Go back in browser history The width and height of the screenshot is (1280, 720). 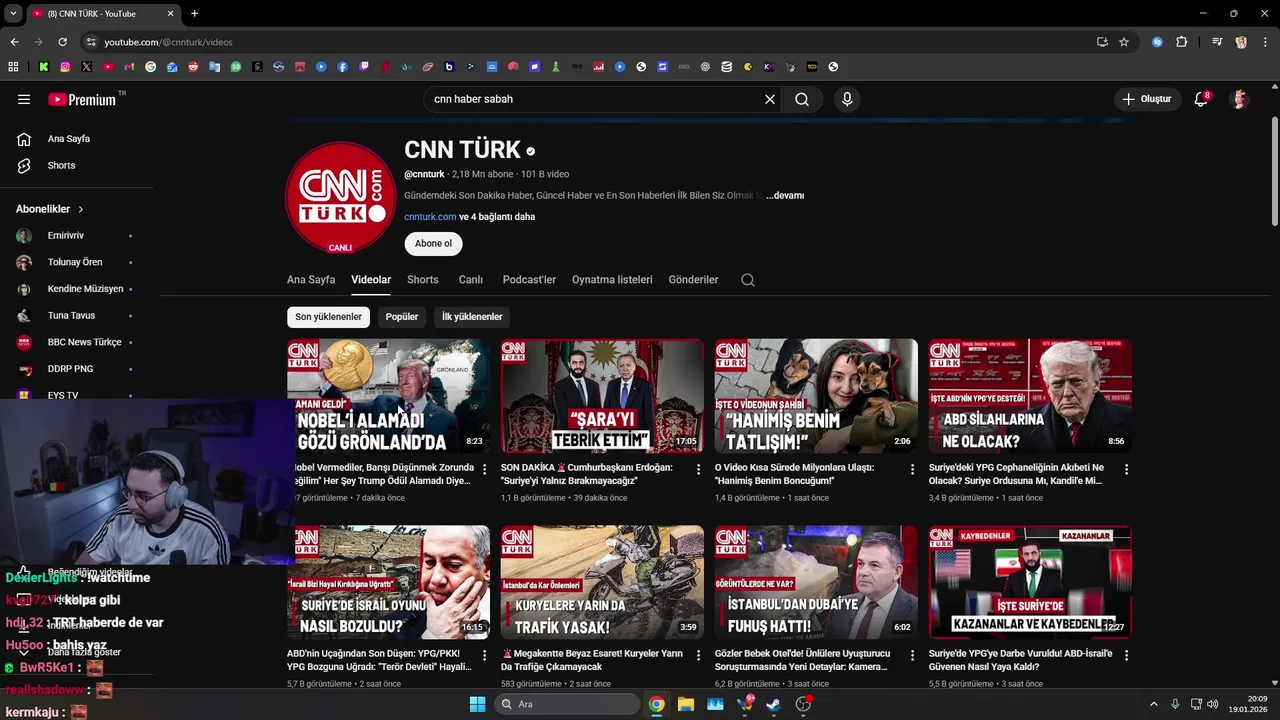[x=14, y=42]
